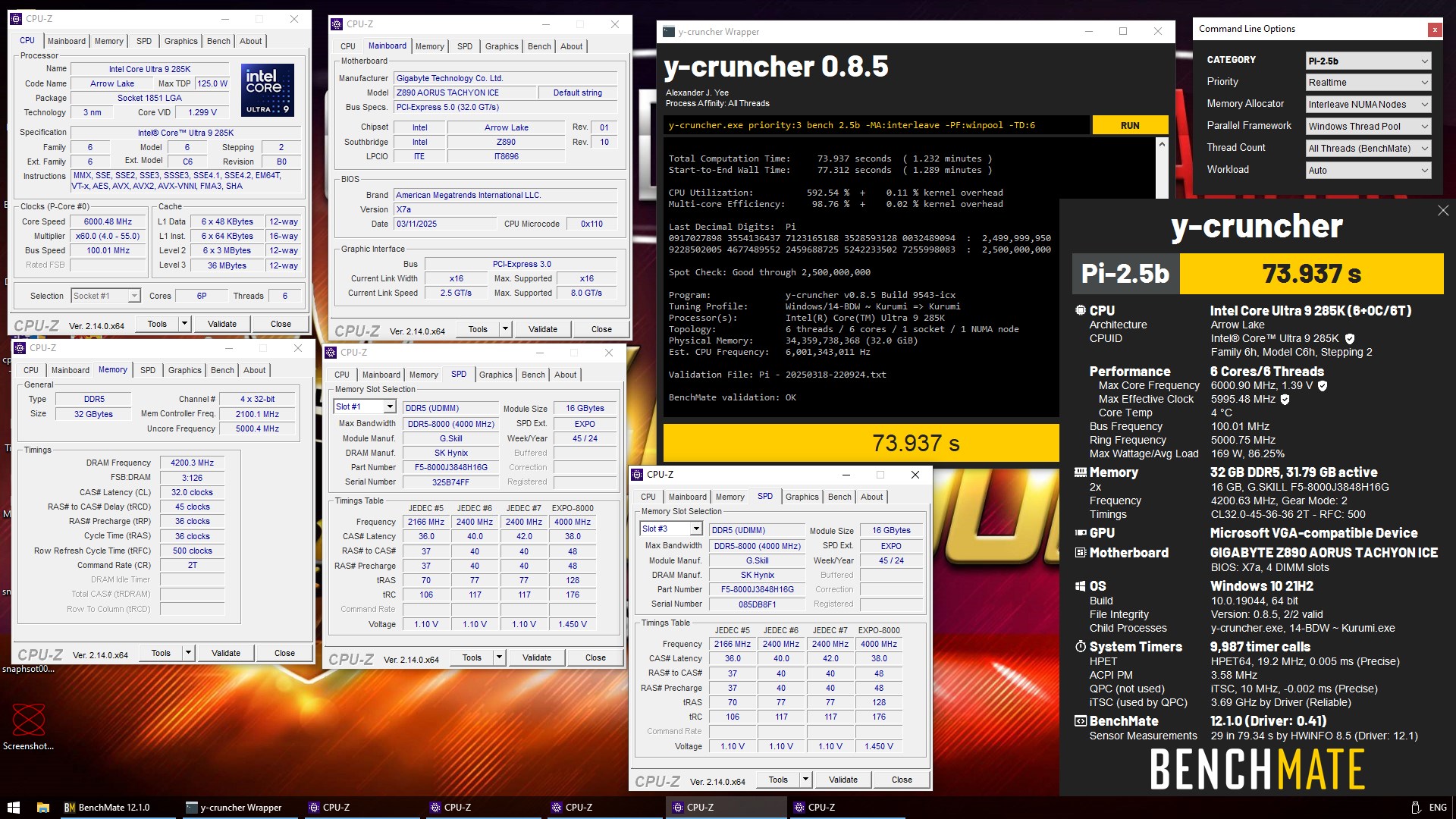Click ENG language indicator in tray

pyautogui.click(x=1438, y=807)
